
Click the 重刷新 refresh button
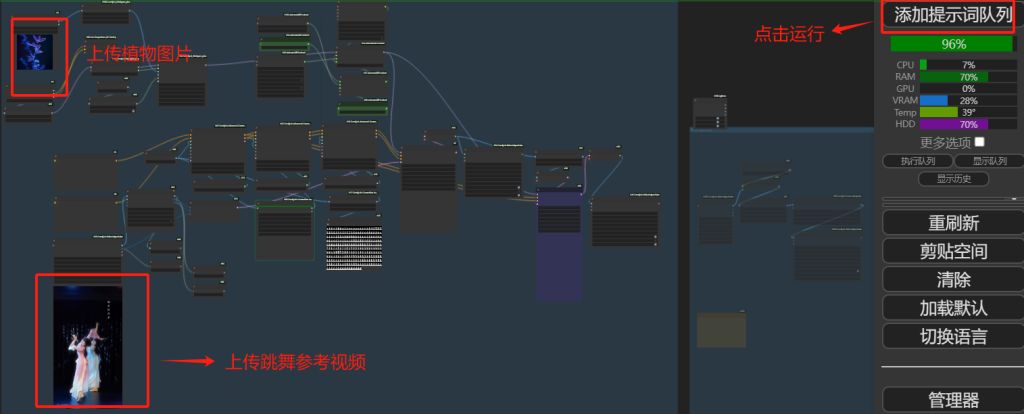(953, 223)
